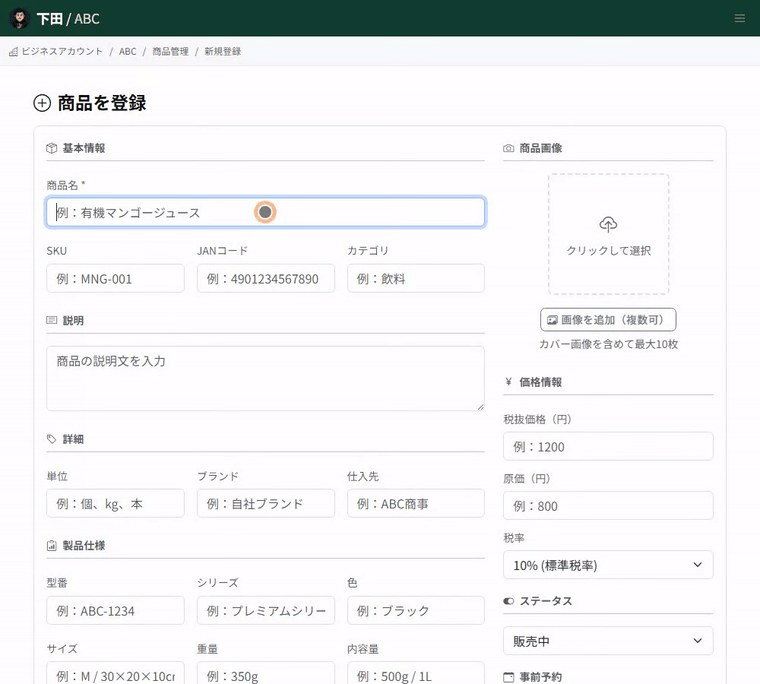
Task: Click the calendar icon beside 事前予約
Action: pyautogui.click(x=508, y=677)
